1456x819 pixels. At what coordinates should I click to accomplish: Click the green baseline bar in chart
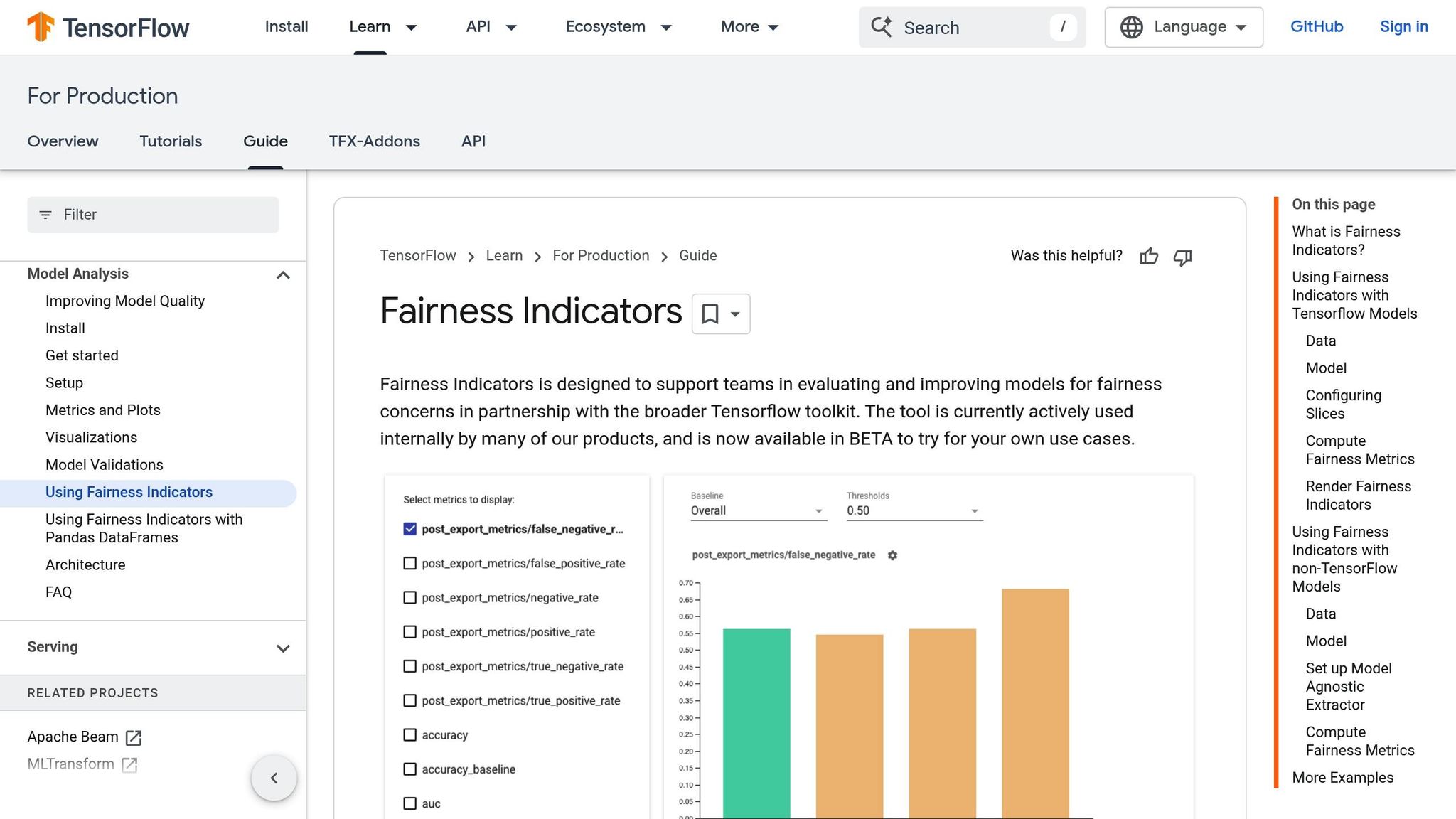click(x=756, y=724)
